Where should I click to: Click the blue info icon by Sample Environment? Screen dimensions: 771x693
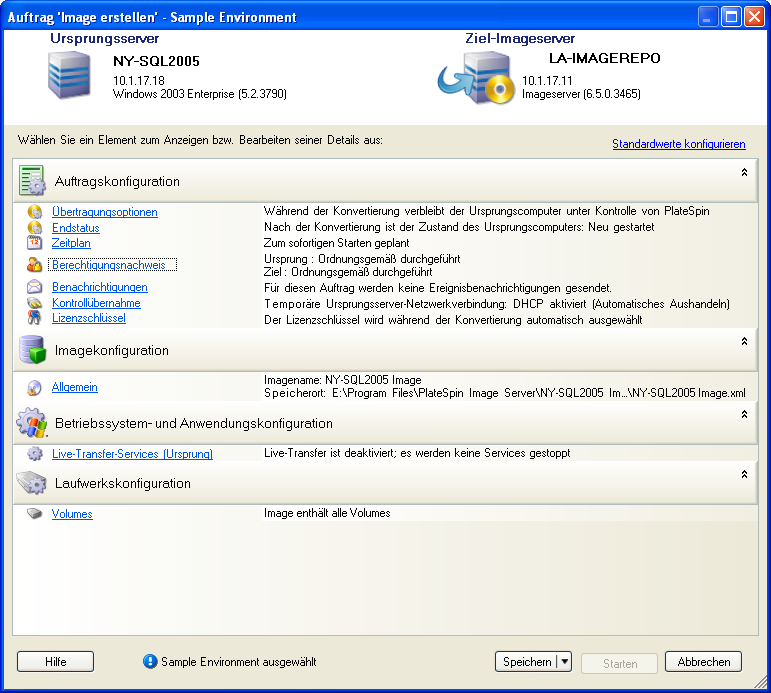point(150,662)
